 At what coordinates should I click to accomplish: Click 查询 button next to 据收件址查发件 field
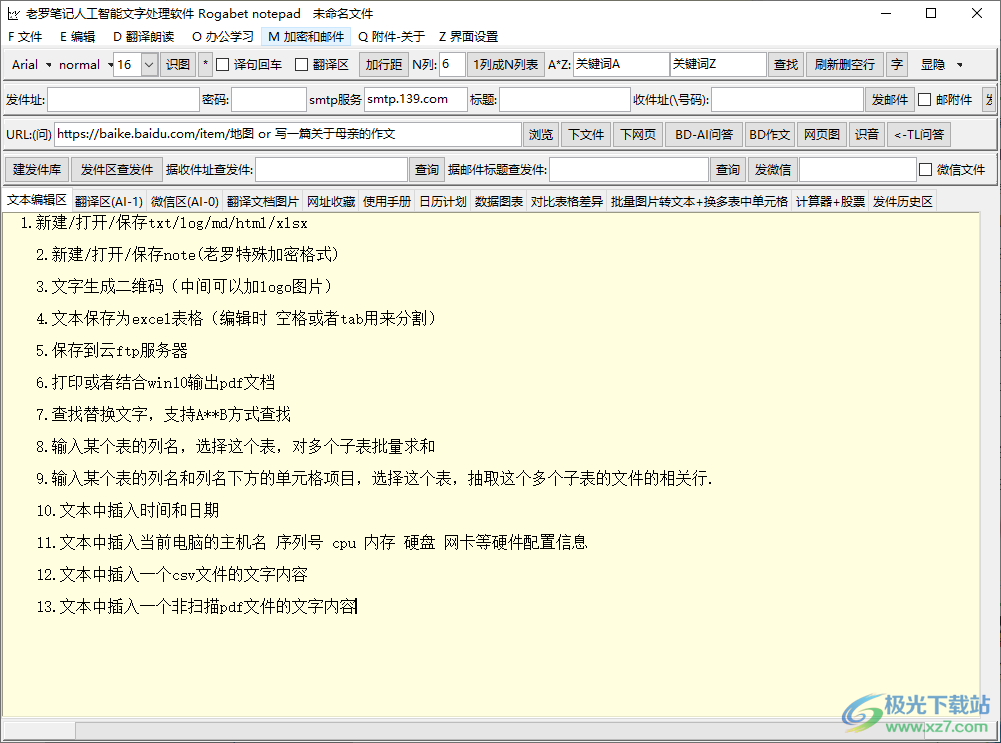pyautogui.click(x=426, y=169)
